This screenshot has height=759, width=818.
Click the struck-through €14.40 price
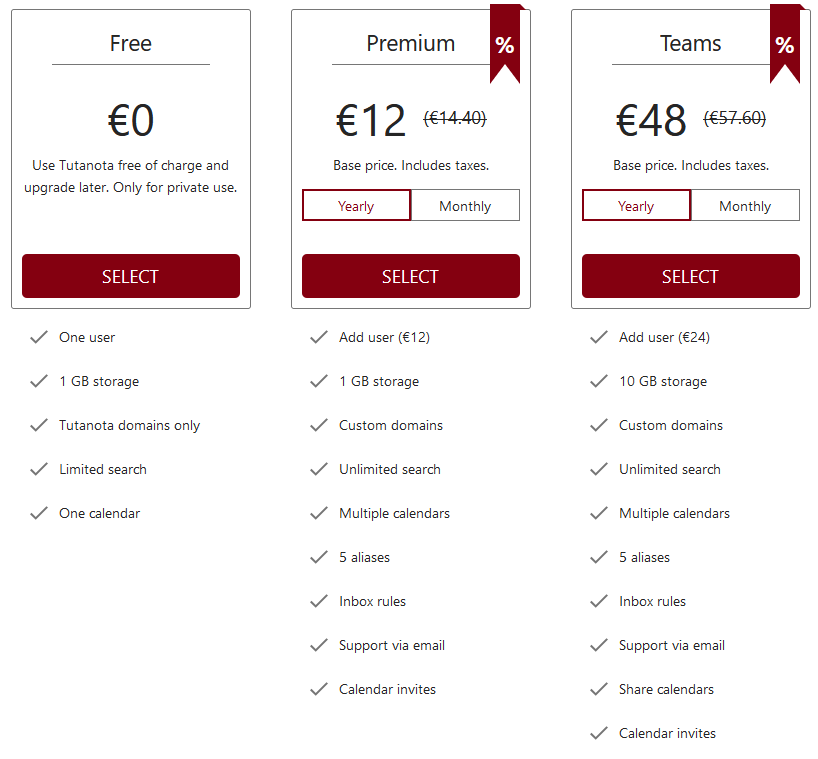click(x=455, y=118)
